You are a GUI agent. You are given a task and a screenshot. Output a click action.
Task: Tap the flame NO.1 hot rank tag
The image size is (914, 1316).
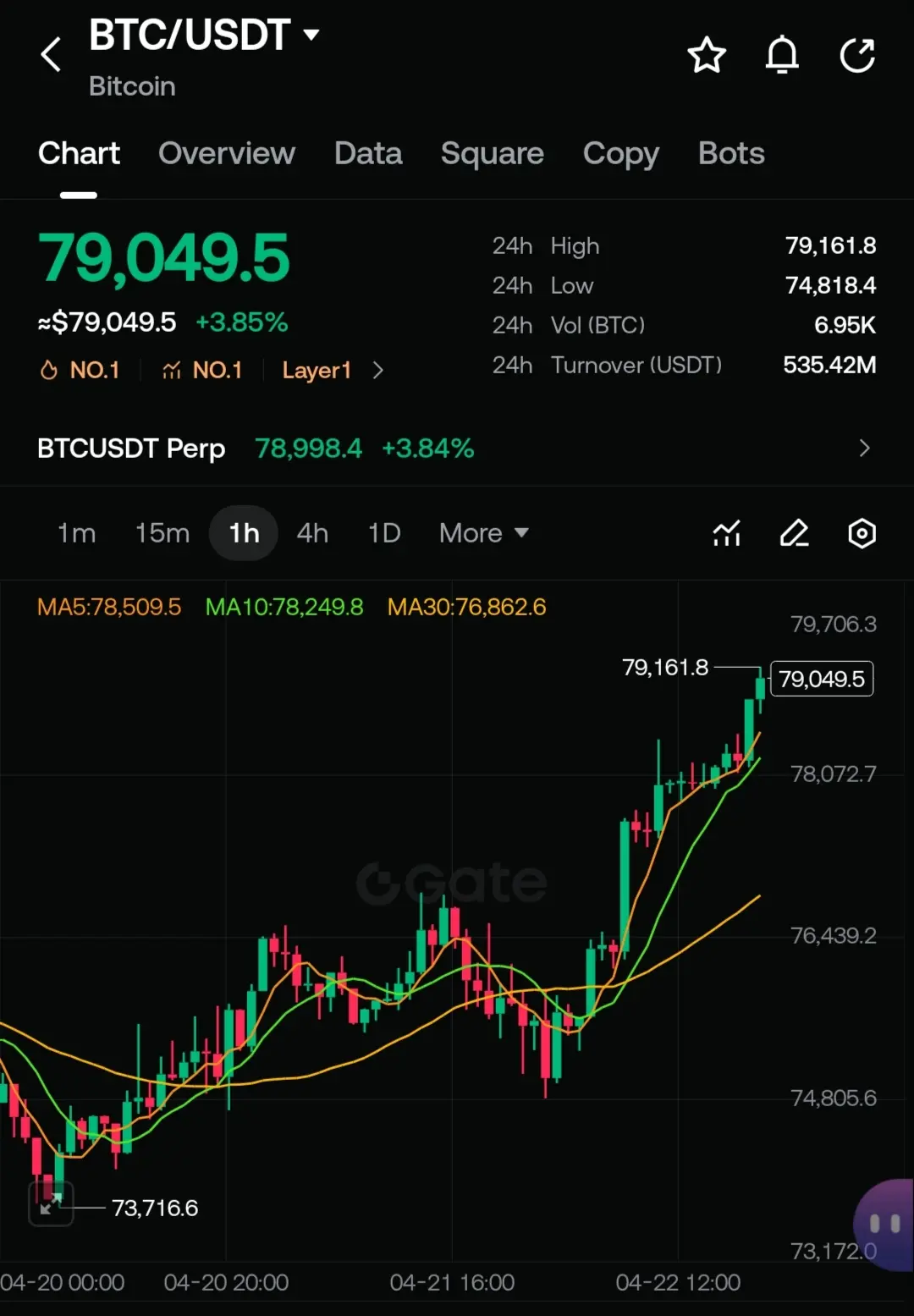coord(80,370)
